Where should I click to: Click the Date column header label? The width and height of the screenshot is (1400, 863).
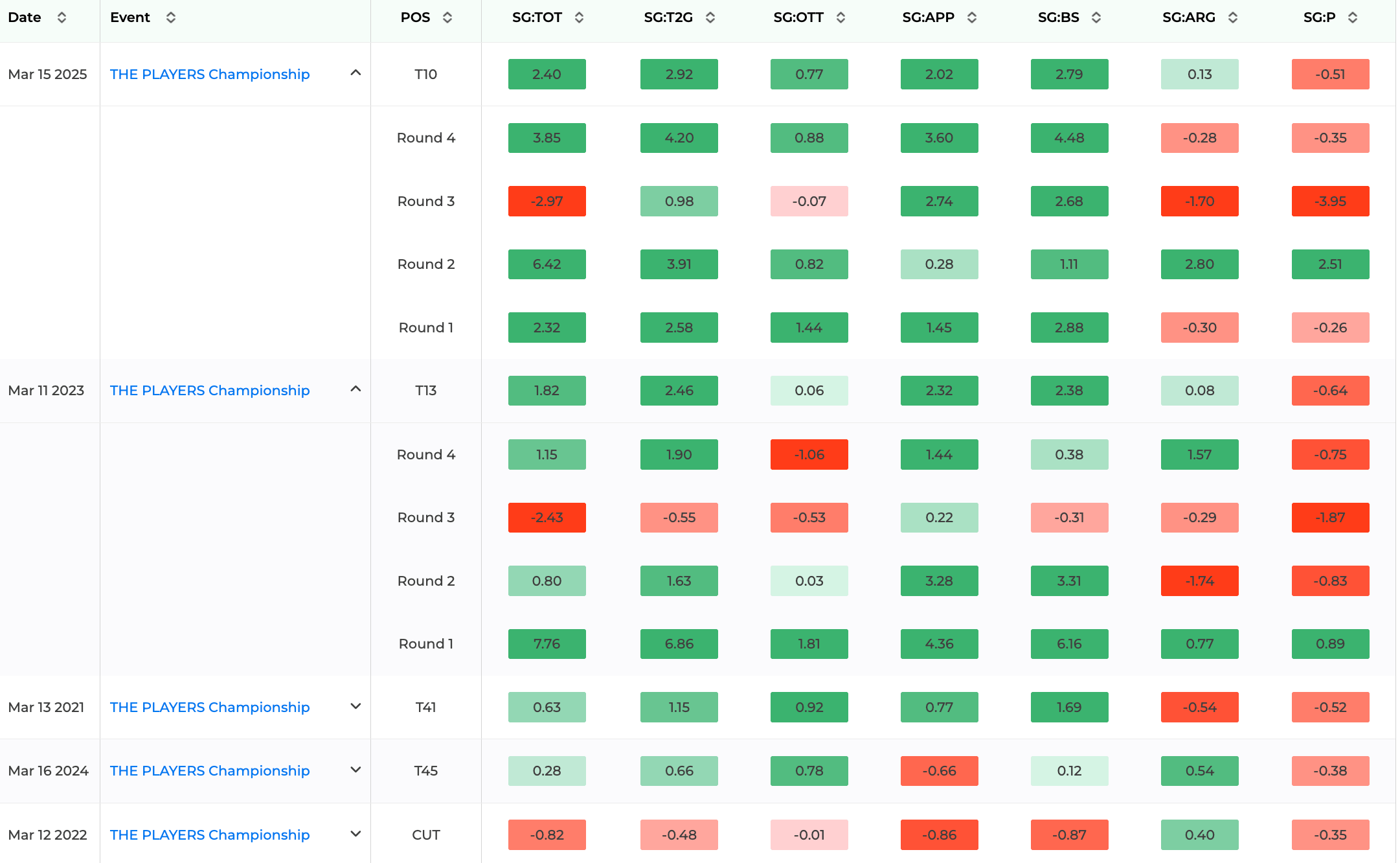tap(25, 17)
